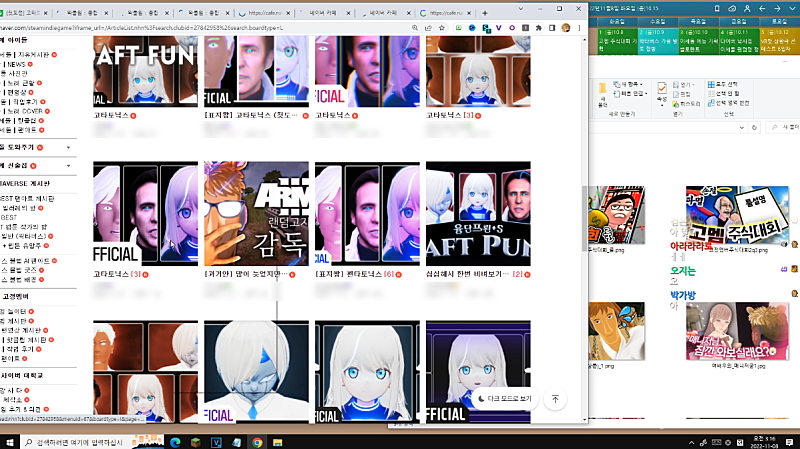This screenshot has height=449, width=800.
Task: Open the [표지팜] 펀타토닉스 [6] post
Action: [x=354, y=275]
